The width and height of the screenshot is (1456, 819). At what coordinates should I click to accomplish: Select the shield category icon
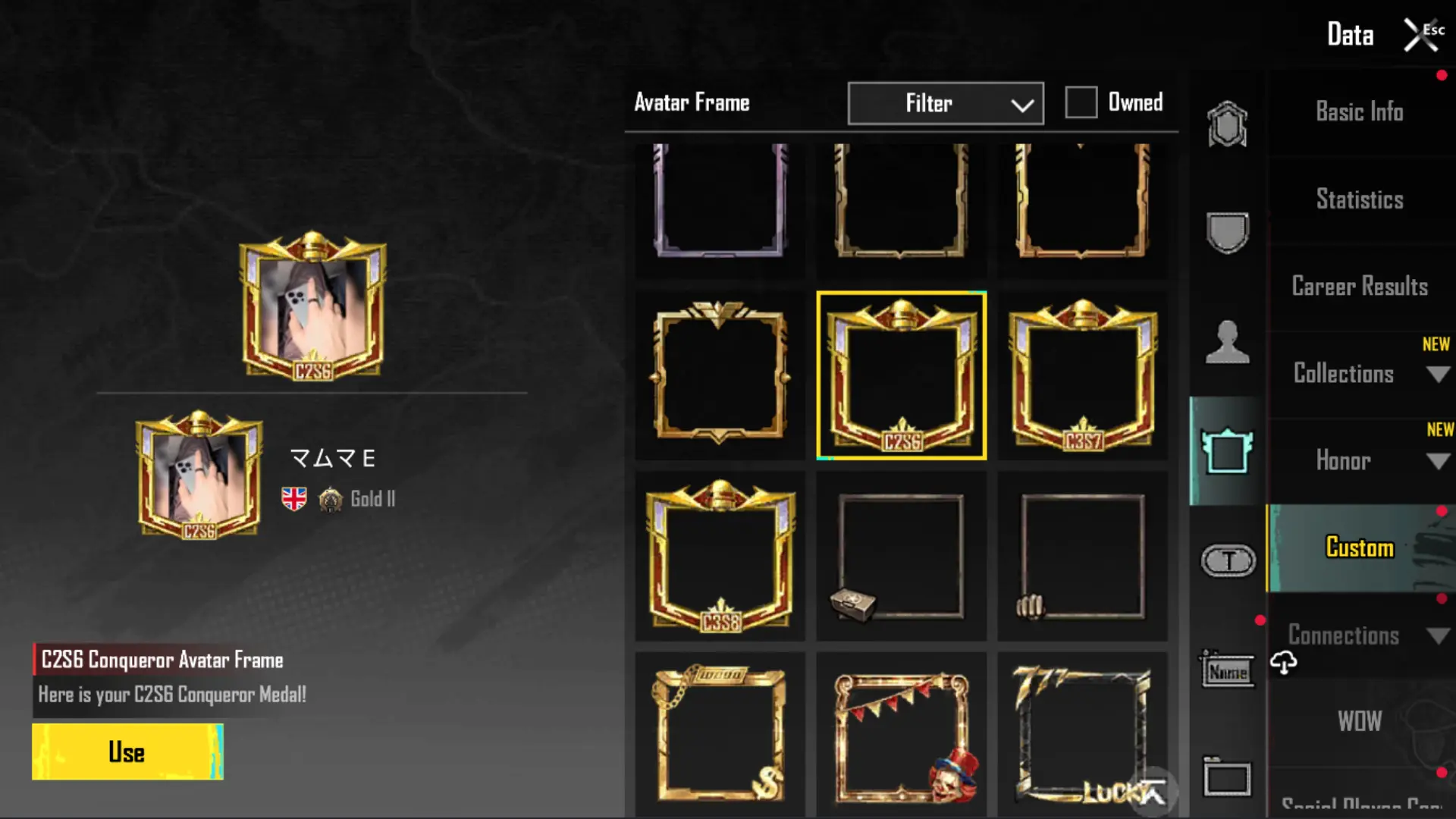pyautogui.click(x=1227, y=232)
